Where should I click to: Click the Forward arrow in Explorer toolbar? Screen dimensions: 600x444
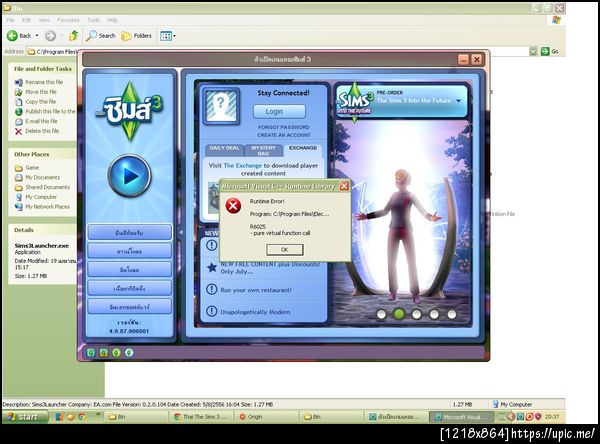click(50, 36)
